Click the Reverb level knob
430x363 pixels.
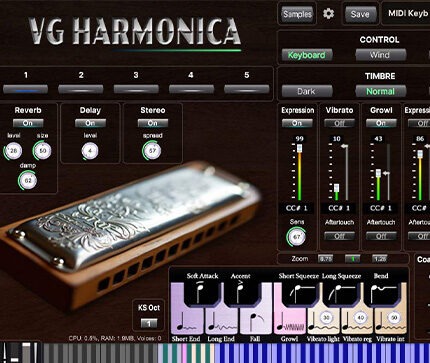pos(13,151)
